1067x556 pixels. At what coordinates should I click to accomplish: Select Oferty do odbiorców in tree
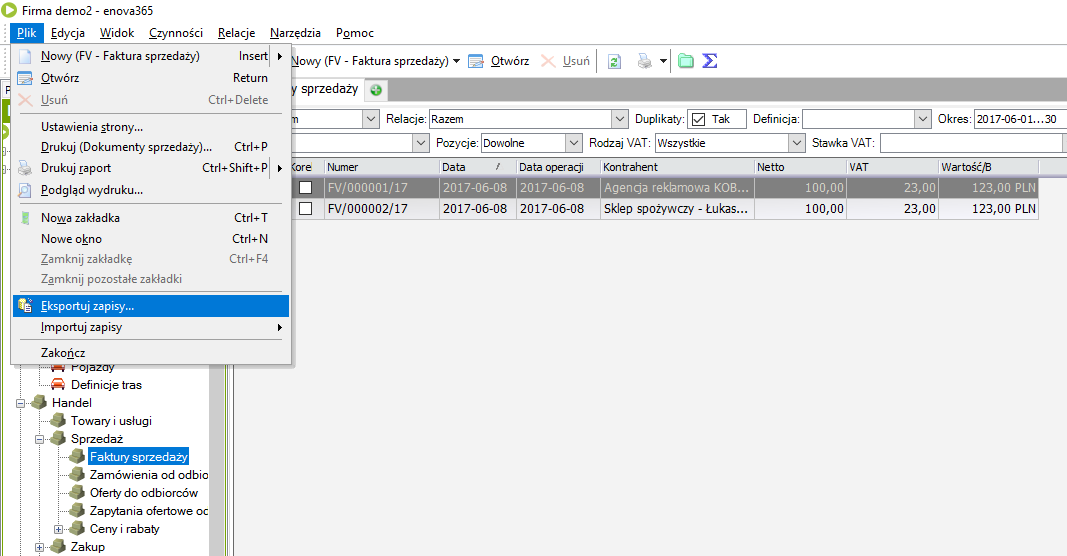click(x=144, y=493)
